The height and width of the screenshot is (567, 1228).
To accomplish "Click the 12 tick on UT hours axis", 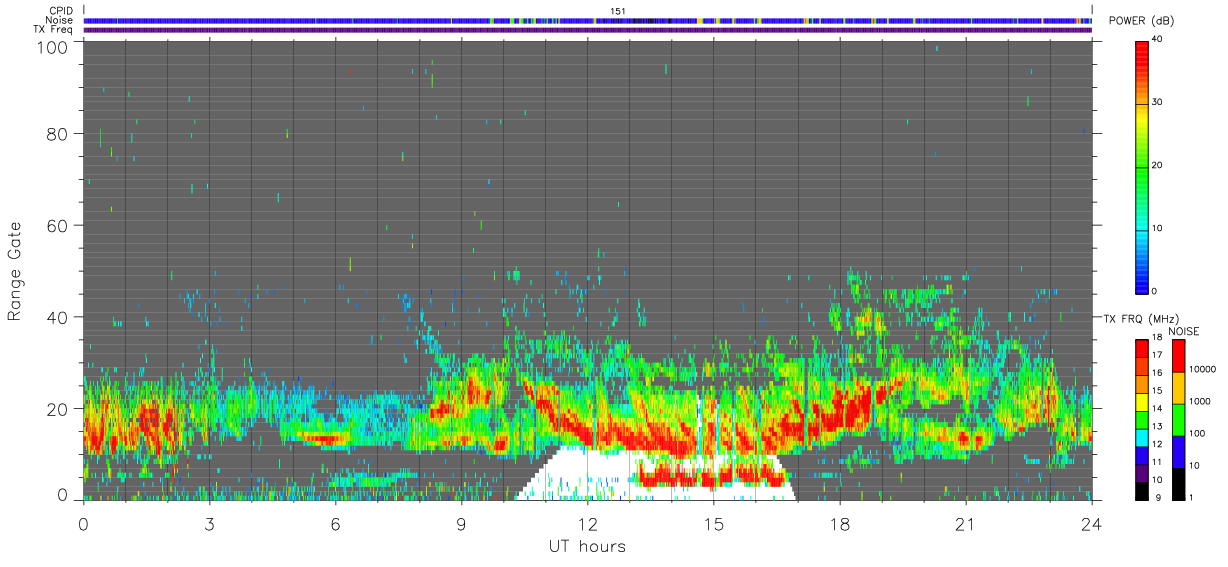I will (588, 524).
